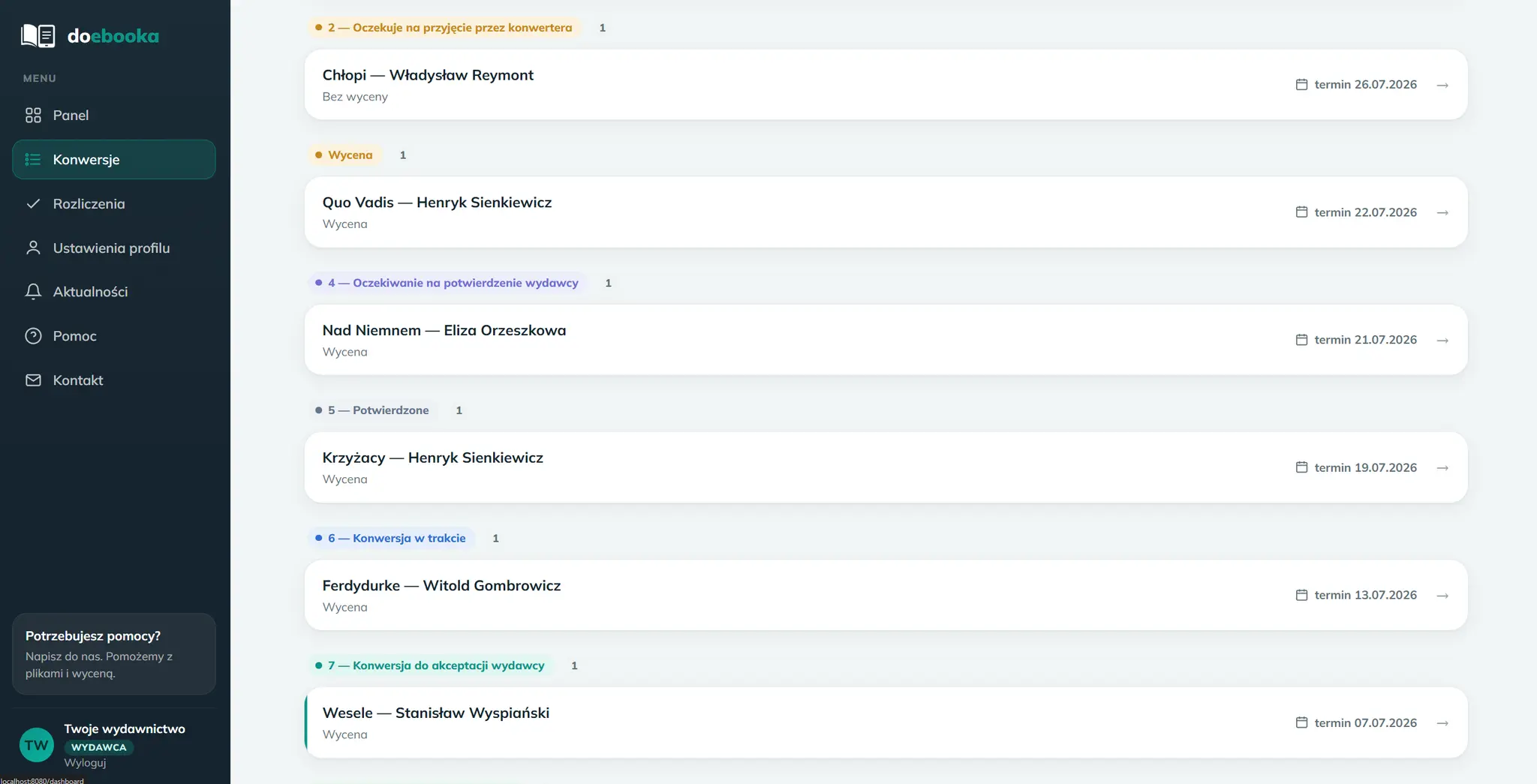Open Ustawienia profilu
Image resolution: width=1537 pixels, height=784 pixels.
point(114,248)
